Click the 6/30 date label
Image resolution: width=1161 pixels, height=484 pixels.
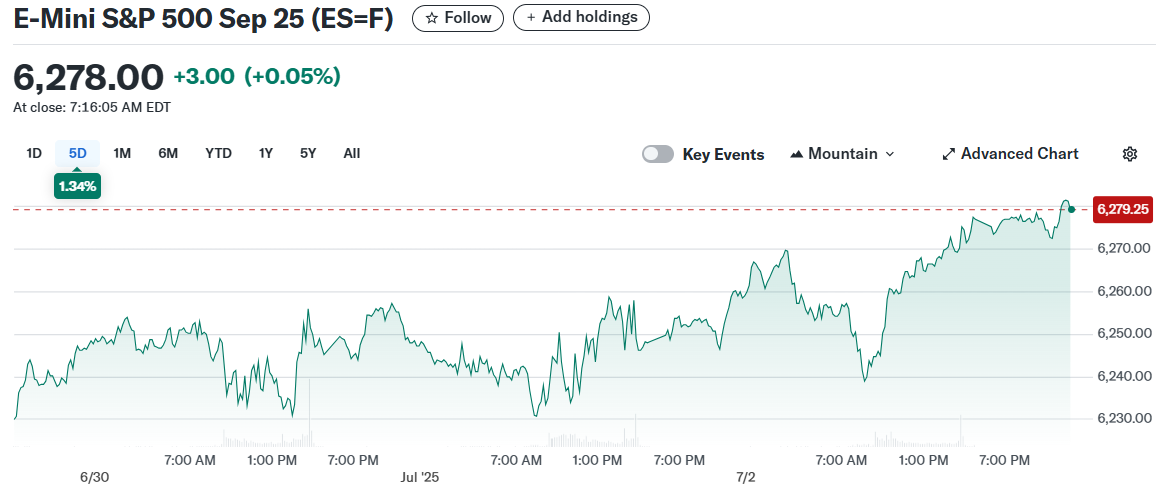[x=93, y=477]
